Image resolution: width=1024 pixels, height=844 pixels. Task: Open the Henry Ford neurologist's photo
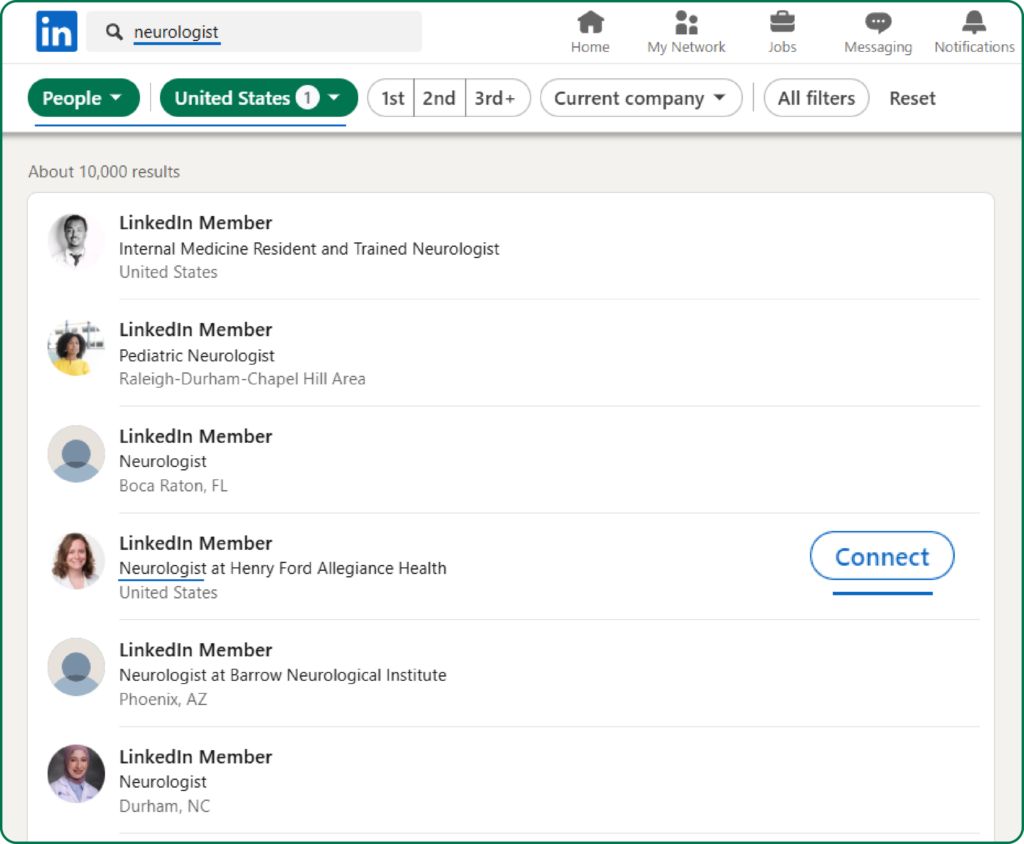(76, 560)
